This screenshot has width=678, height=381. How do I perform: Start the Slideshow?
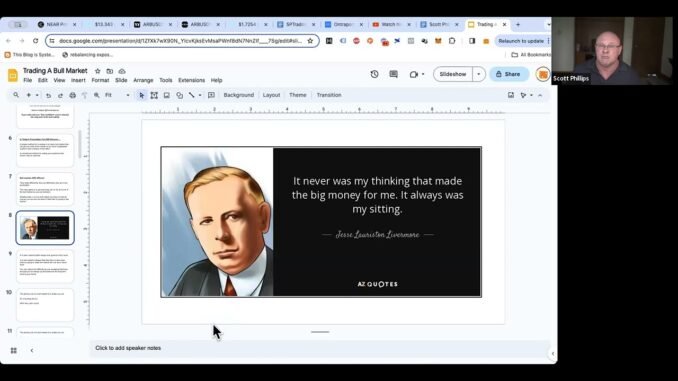coord(453,74)
